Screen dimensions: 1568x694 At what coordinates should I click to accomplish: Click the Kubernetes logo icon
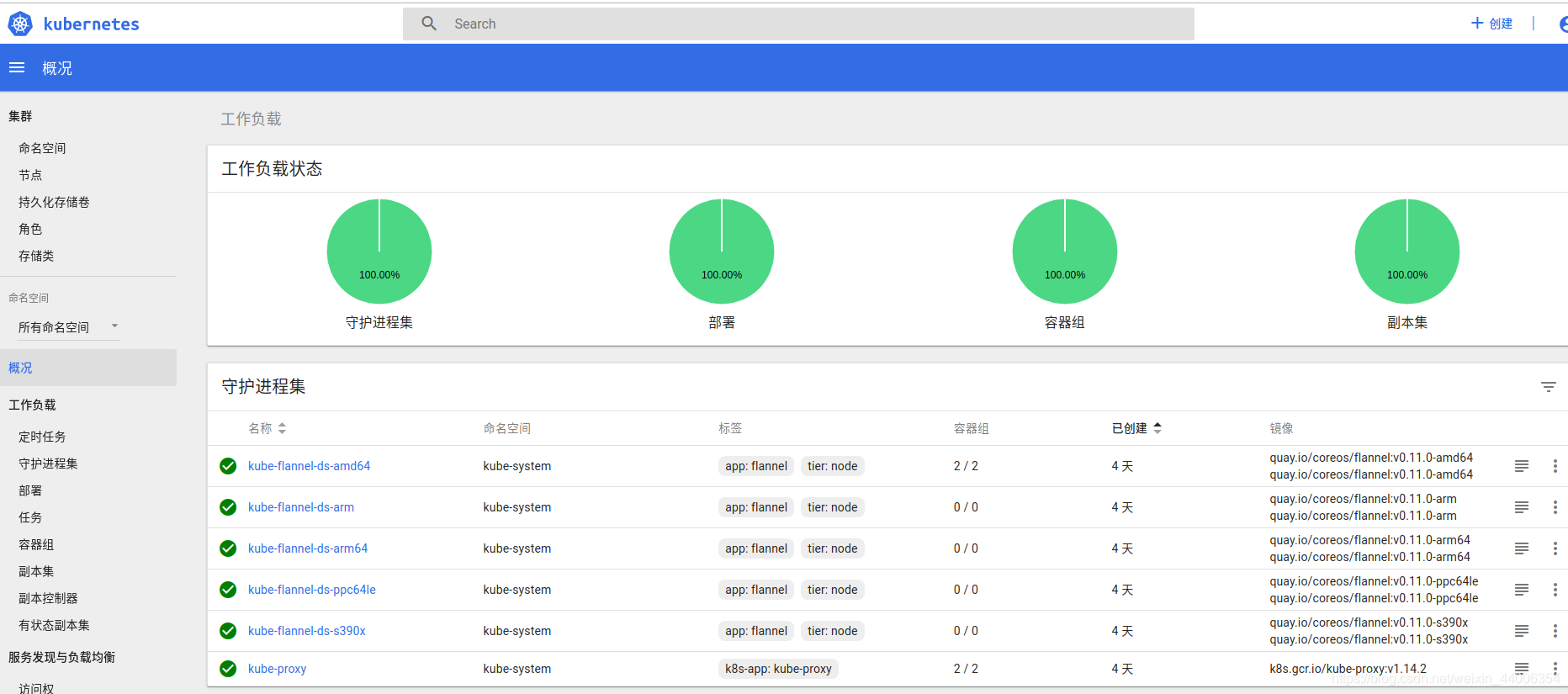[20, 24]
